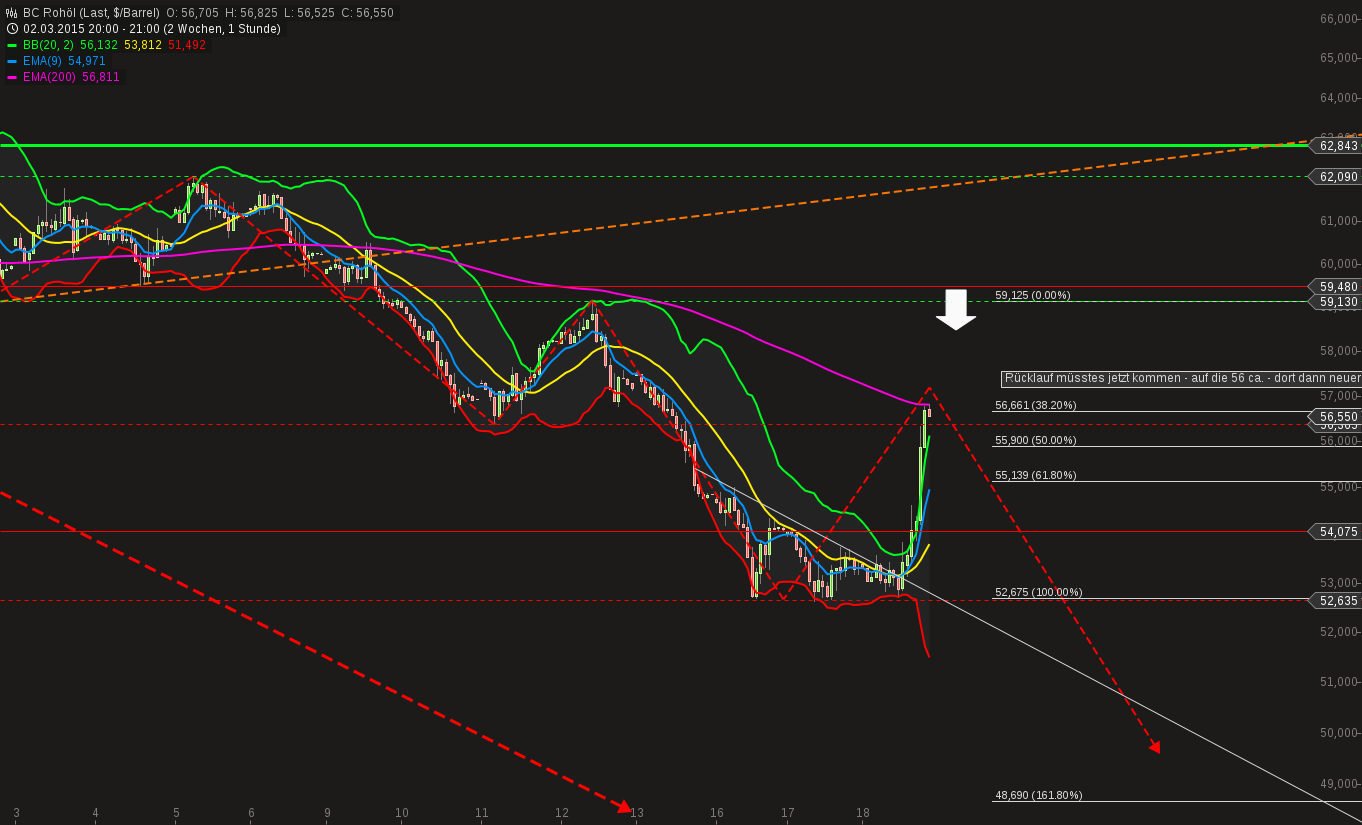The width and height of the screenshot is (1362, 825).
Task: Click the 'Rücklauf müsstes jetzt kommen' annotation box
Action: 1181,379
